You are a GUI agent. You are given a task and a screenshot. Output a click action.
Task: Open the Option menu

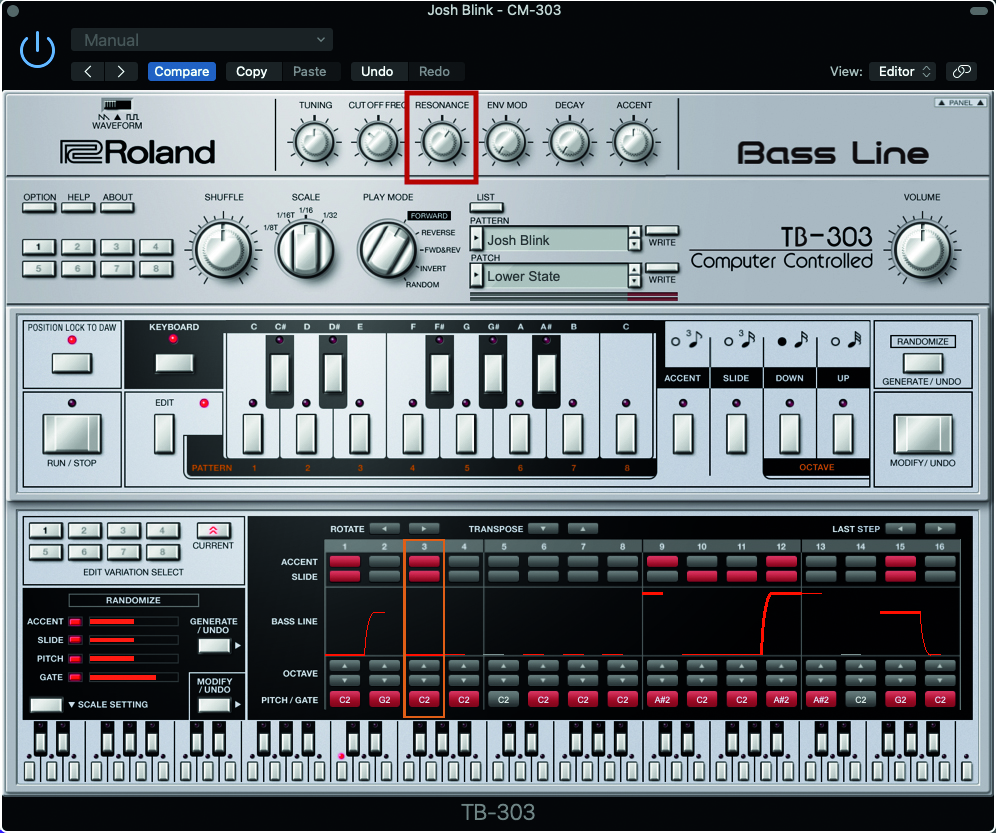(40, 208)
